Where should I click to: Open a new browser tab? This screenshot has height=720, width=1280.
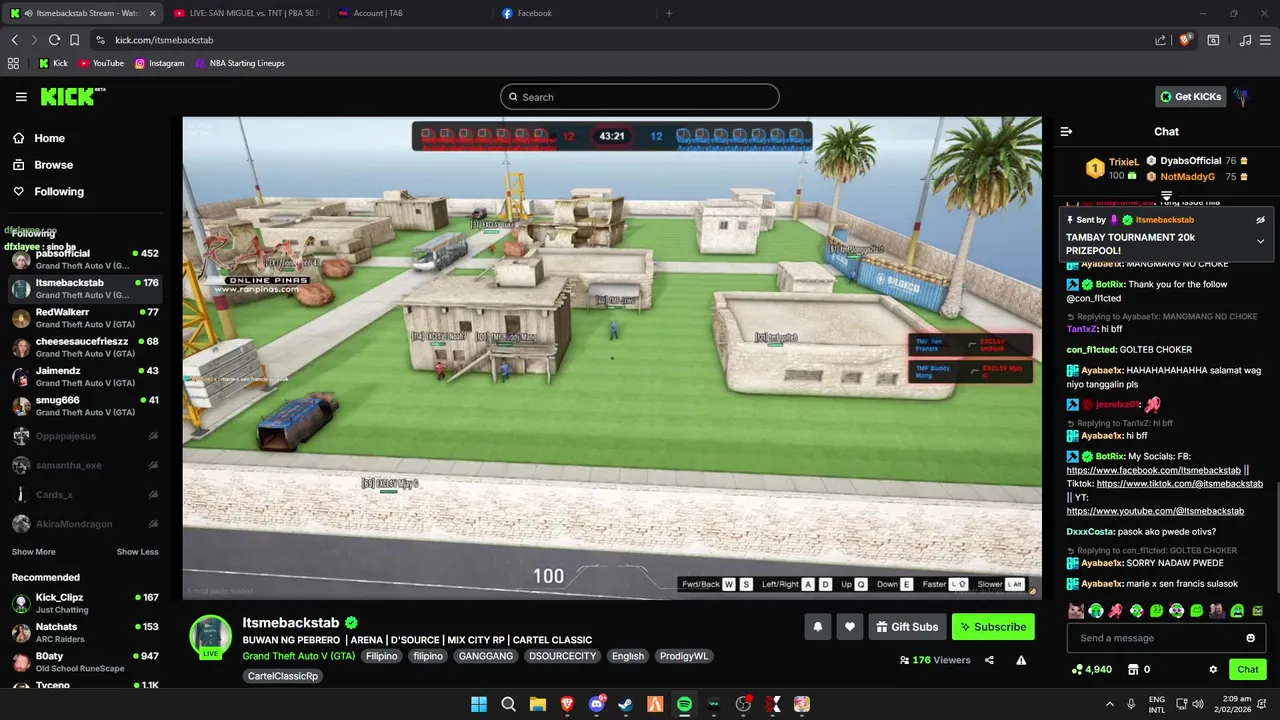coord(669,13)
